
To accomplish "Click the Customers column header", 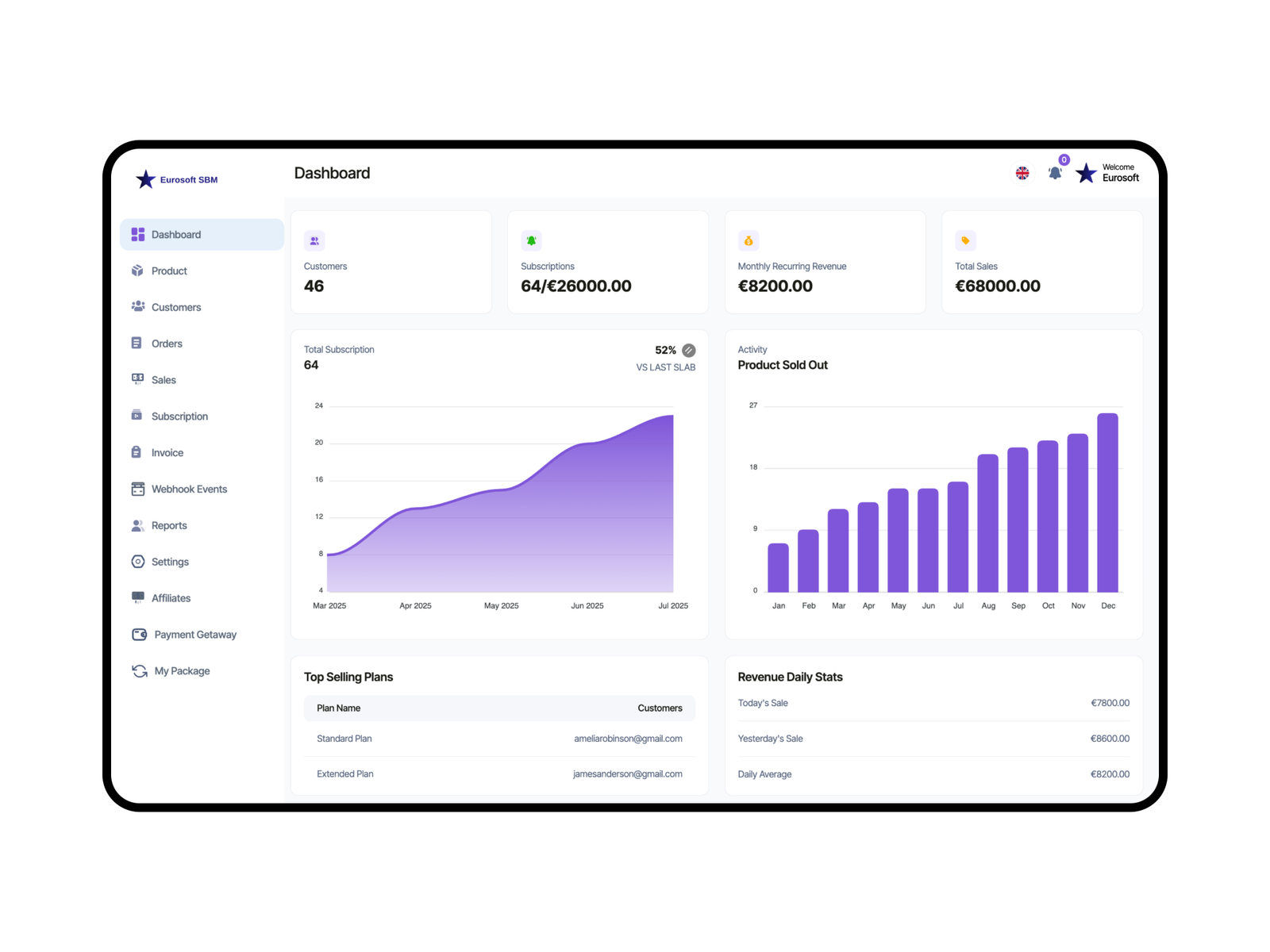I will click(x=660, y=708).
